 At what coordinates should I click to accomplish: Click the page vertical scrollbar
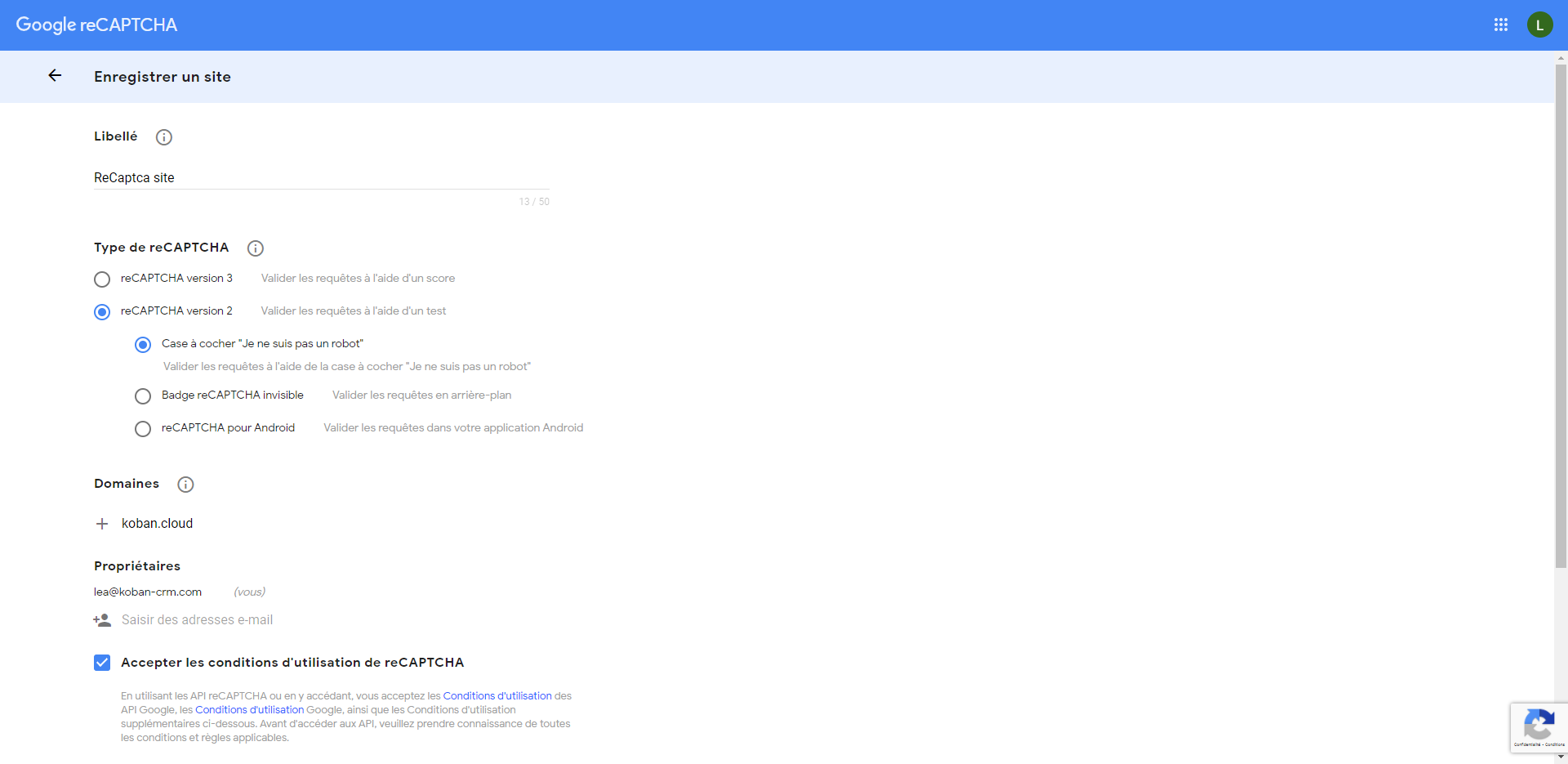1561,315
